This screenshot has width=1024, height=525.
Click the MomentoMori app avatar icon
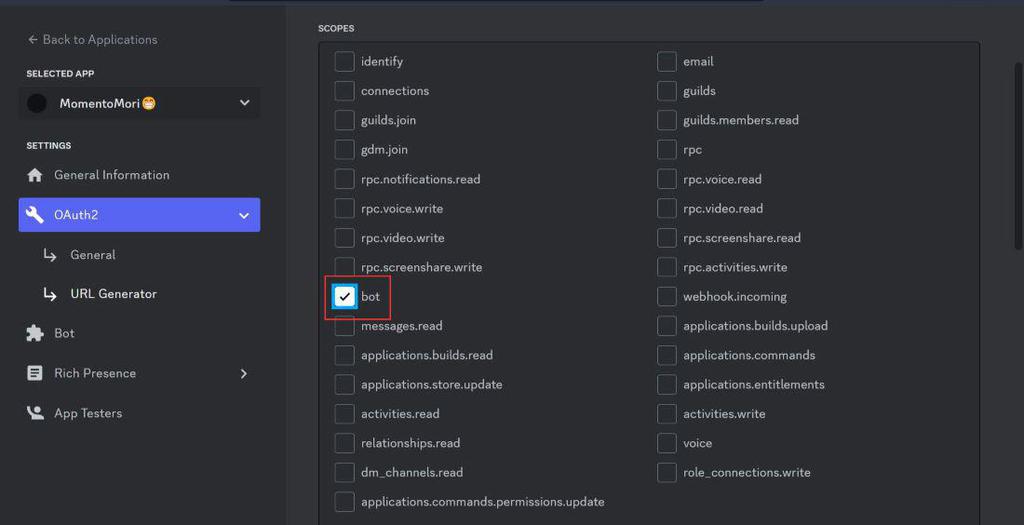[x=37, y=103]
